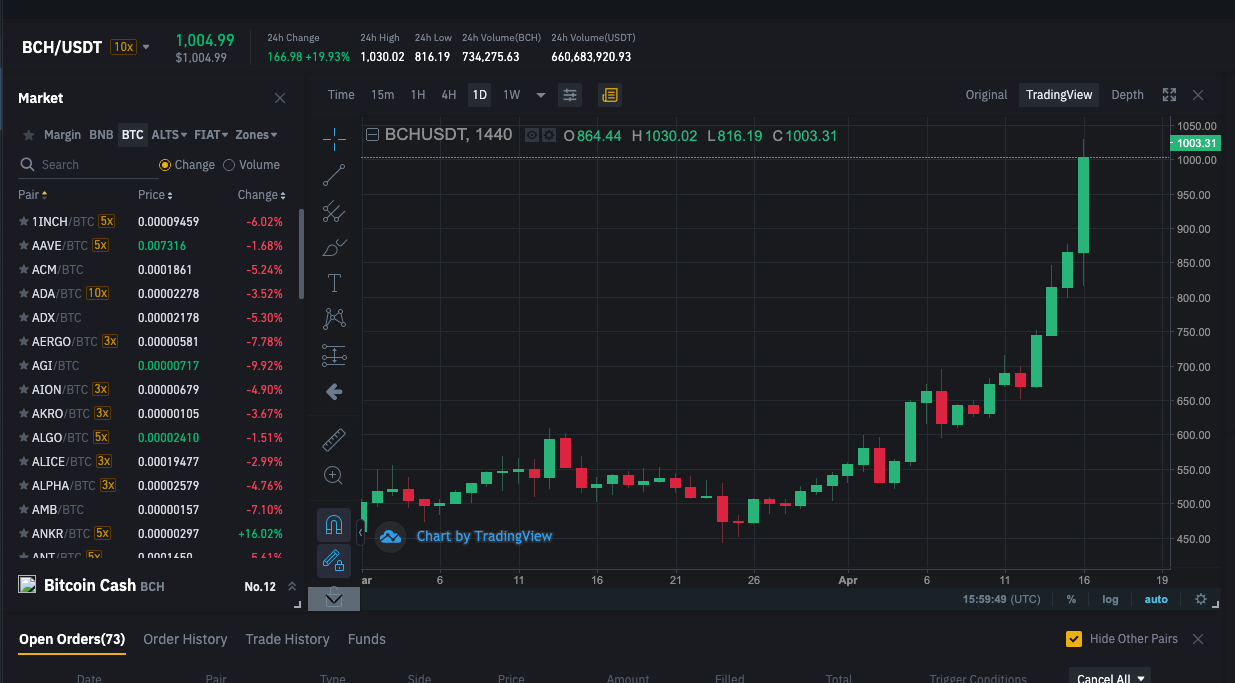The height and width of the screenshot is (683, 1235).
Task: Click the market list vertical scrollbar
Action: pos(302,254)
